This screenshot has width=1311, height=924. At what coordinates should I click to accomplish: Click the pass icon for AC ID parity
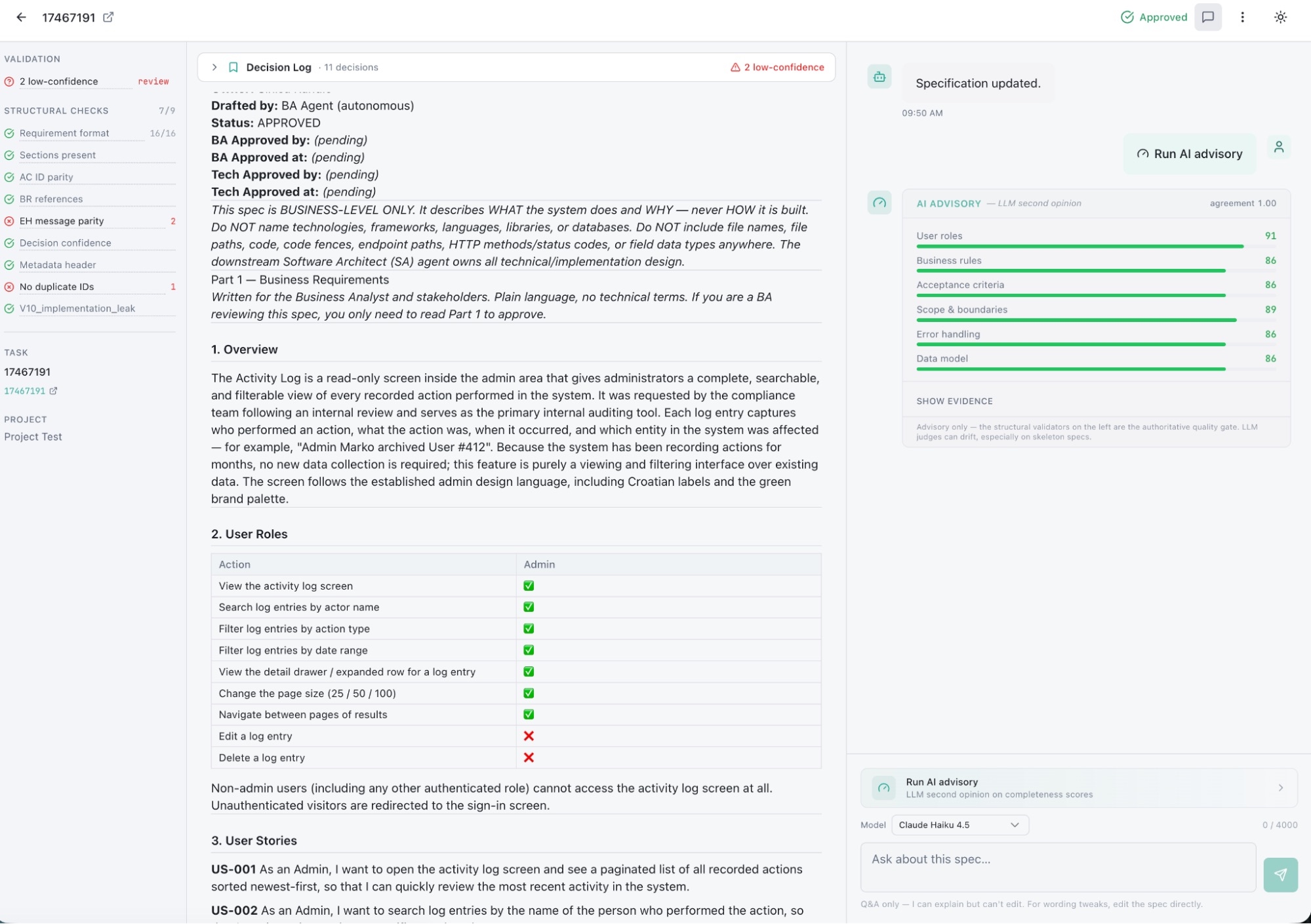coord(9,177)
